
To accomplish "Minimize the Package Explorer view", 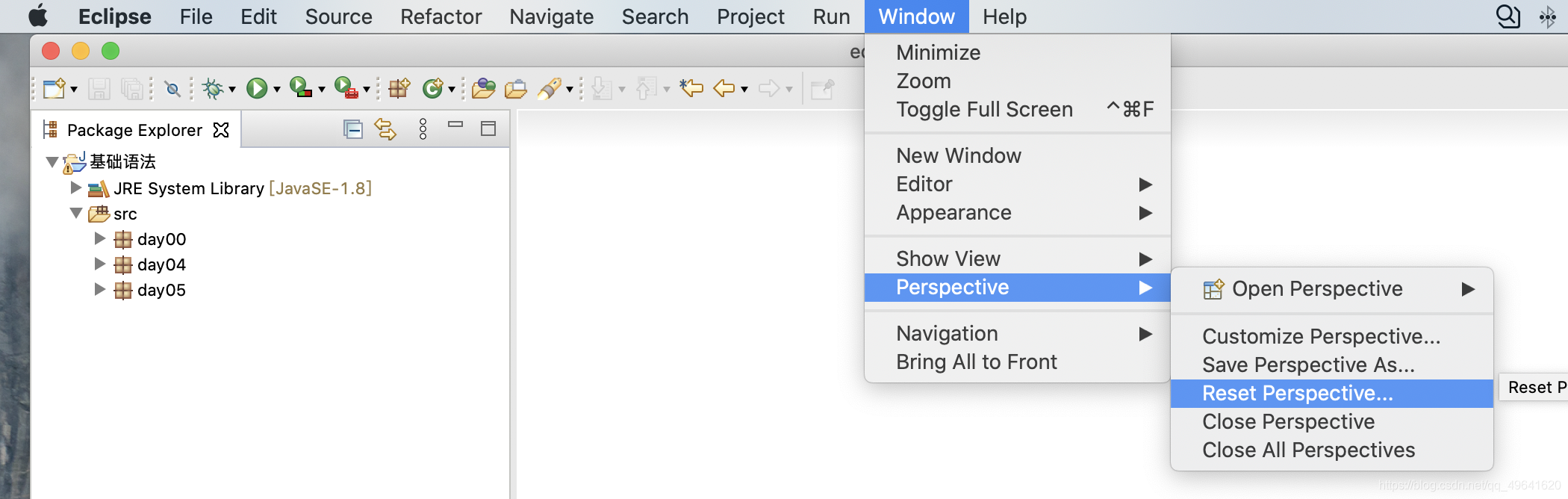I will [456, 128].
